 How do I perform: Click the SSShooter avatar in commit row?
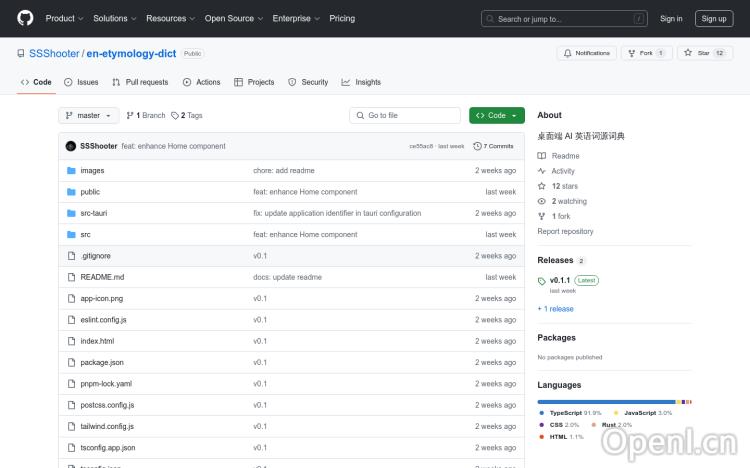[x=71, y=146]
